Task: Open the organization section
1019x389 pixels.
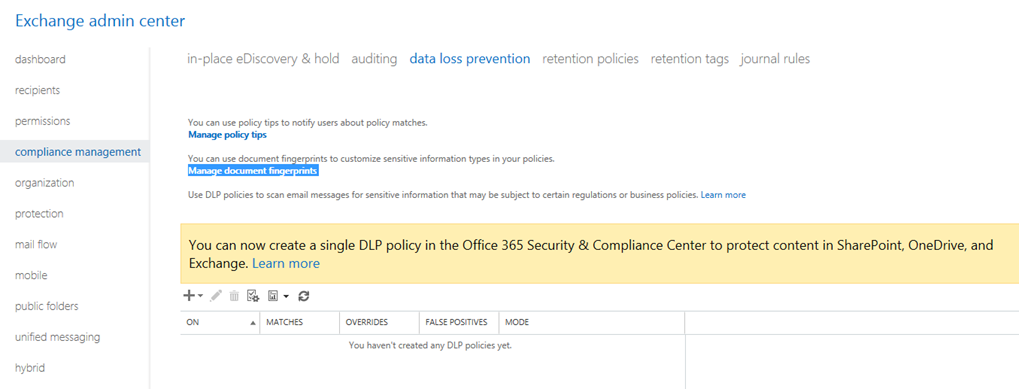Action: 45,182
